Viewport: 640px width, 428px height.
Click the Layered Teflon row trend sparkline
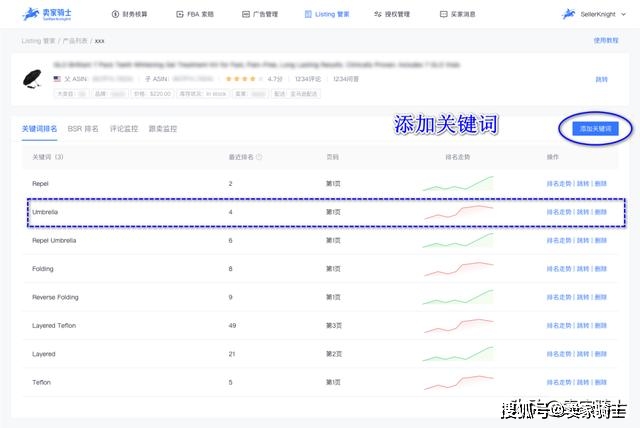point(459,326)
